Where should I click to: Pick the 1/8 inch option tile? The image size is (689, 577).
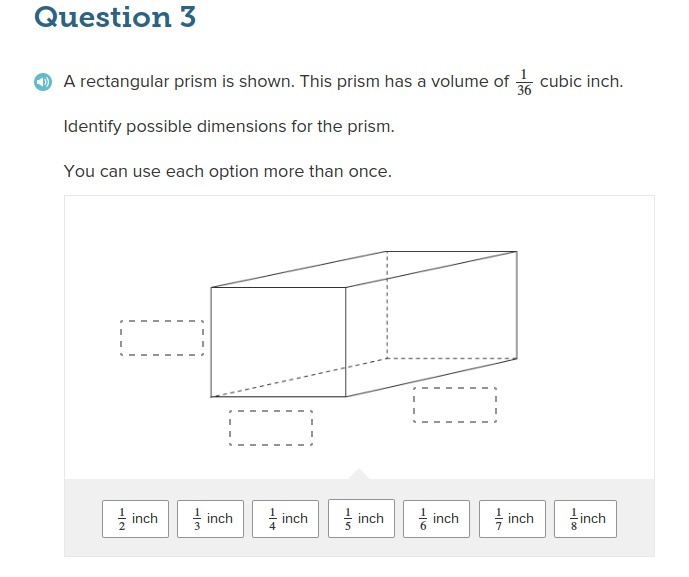587,519
